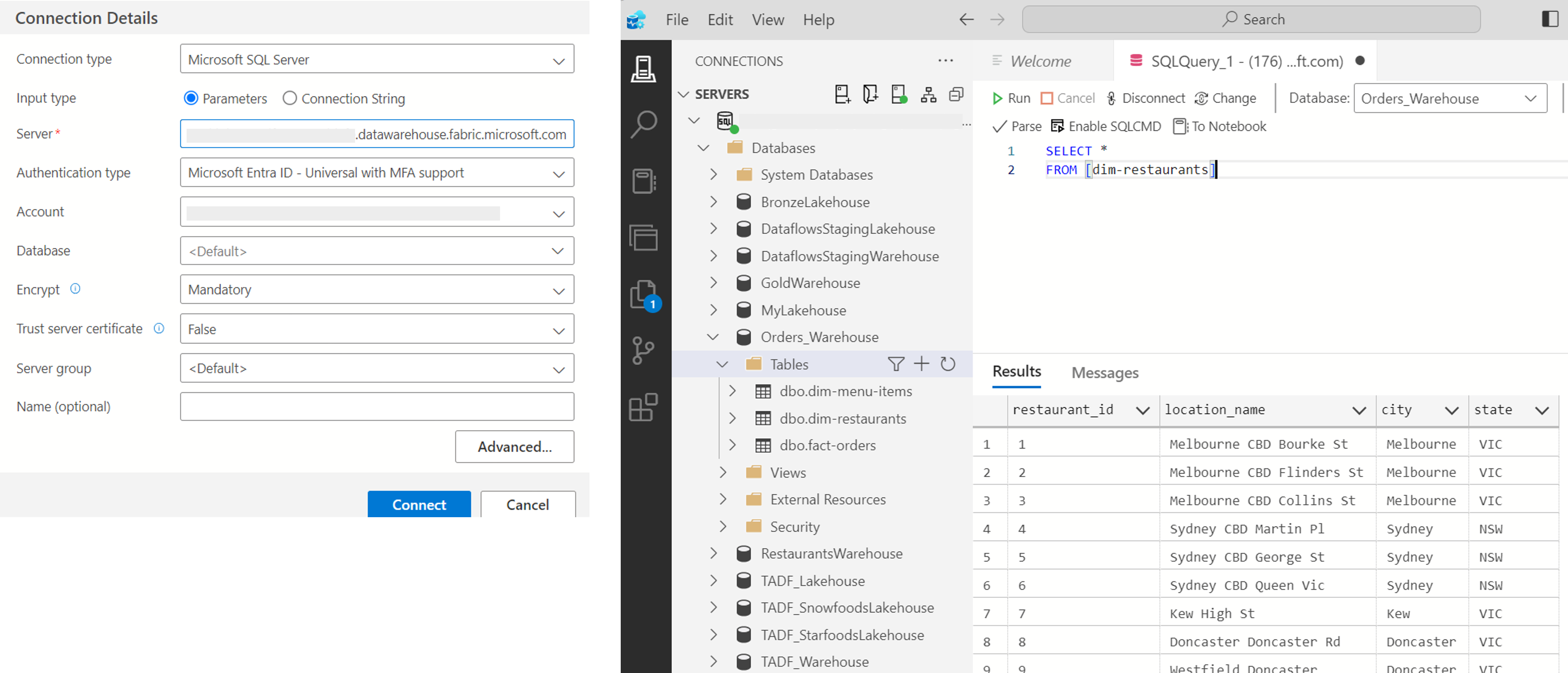Open the CONNECTIONS panel more actions menu
The image size is (1568, 673).
(x=945, y=60)
